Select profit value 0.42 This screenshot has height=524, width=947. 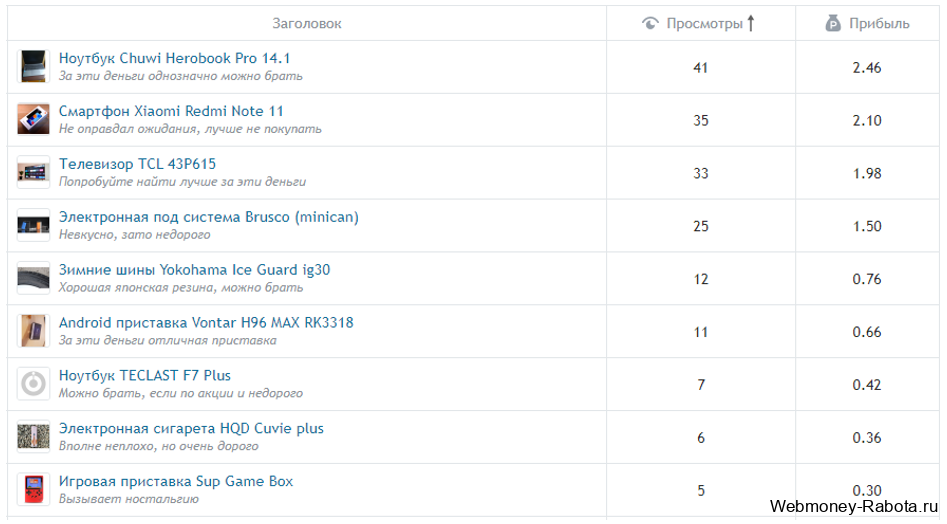tap(867, 385)
